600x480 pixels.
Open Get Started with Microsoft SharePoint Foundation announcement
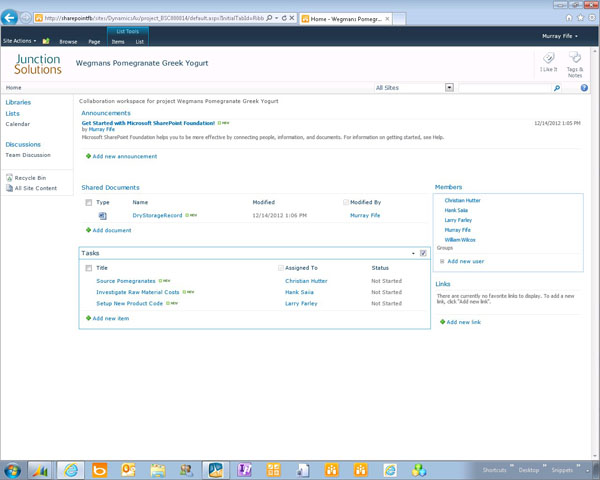[x=148, y=123]
